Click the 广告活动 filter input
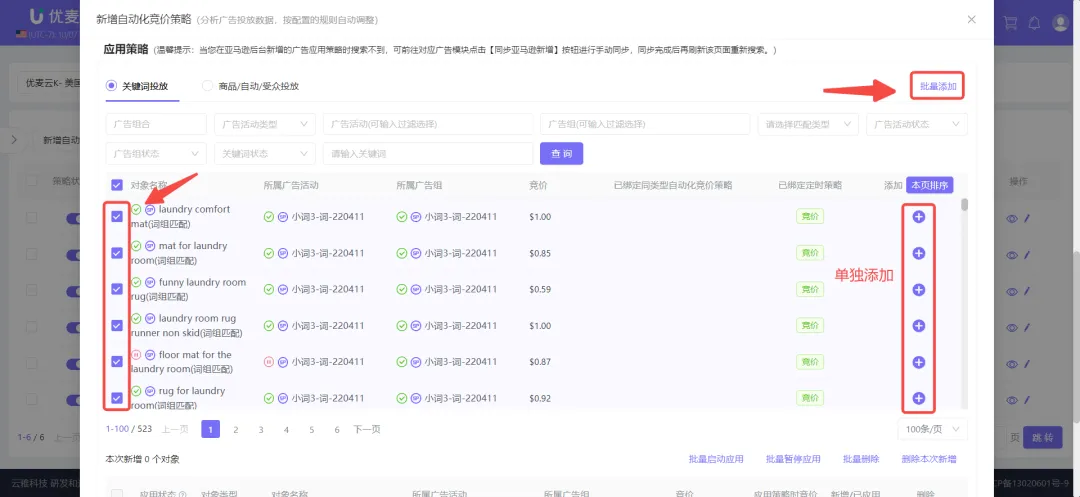 [428, 125]
